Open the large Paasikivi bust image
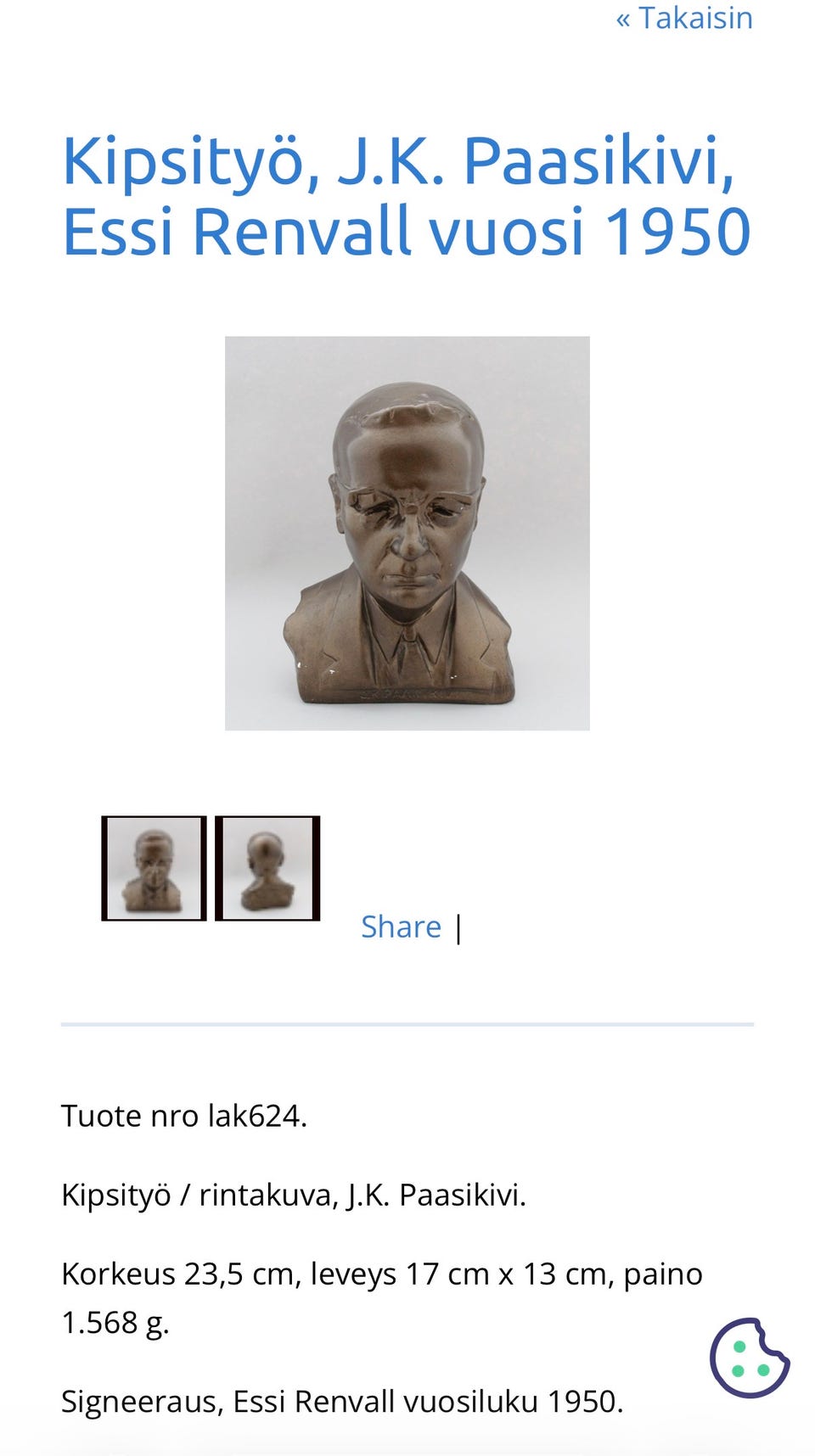 407,534
